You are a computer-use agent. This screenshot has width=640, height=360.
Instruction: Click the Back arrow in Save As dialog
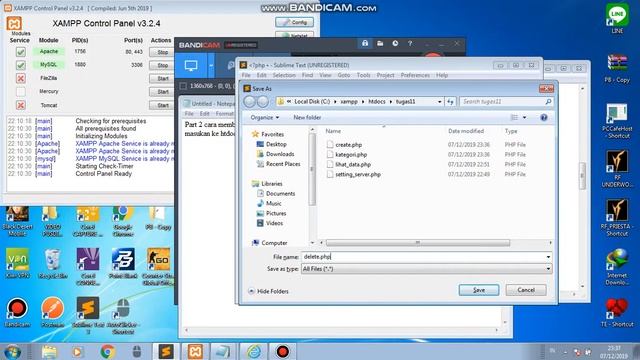point(249,102)
